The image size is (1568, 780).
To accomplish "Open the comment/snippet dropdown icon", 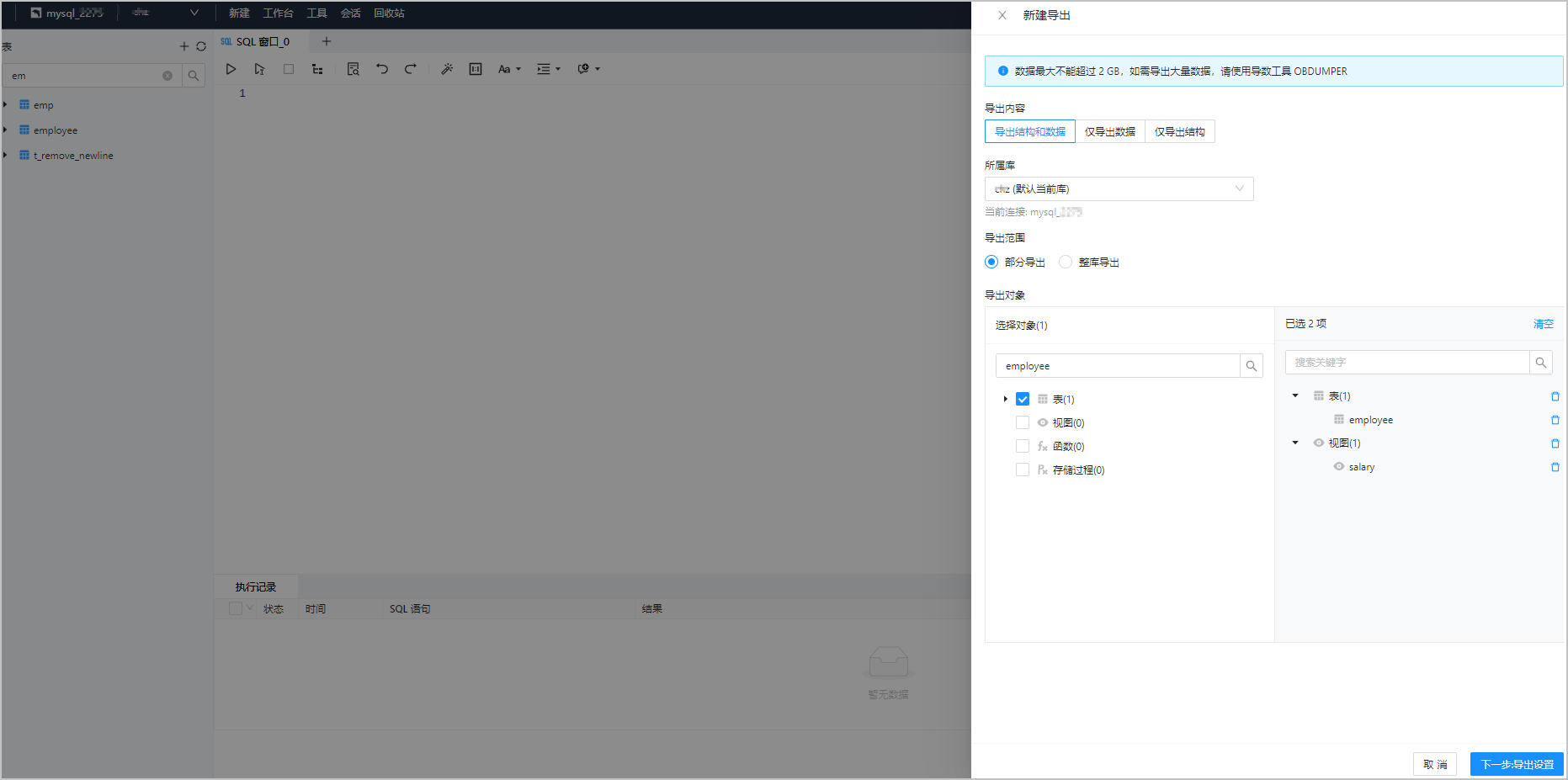I will [588, 69].
